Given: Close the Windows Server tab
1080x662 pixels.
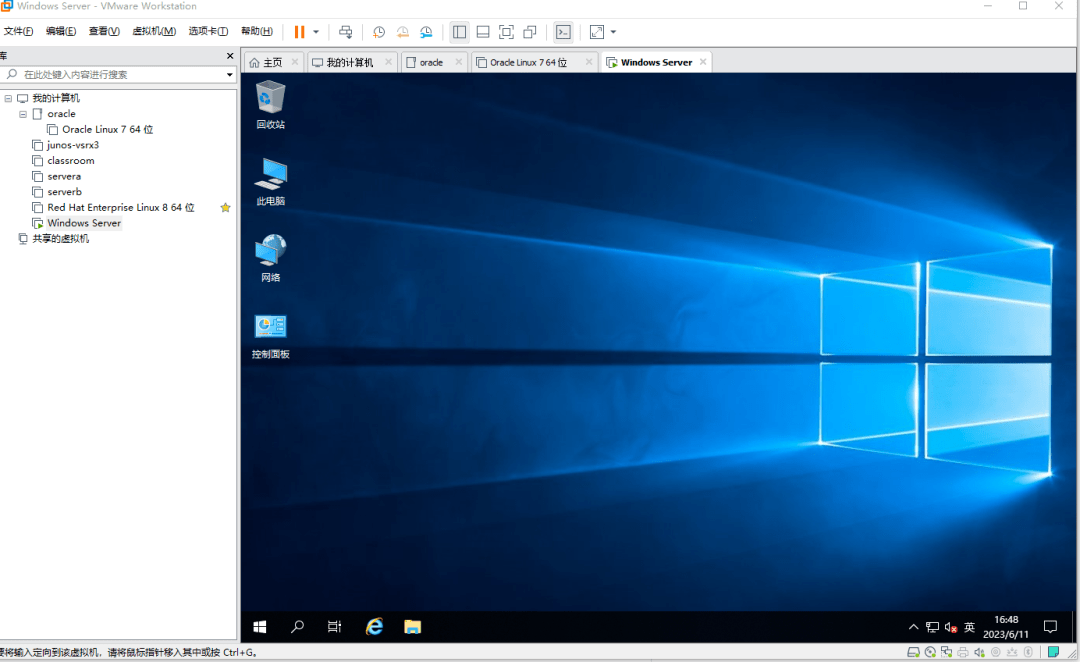Looking at the screenshot, I should point(703,62).
